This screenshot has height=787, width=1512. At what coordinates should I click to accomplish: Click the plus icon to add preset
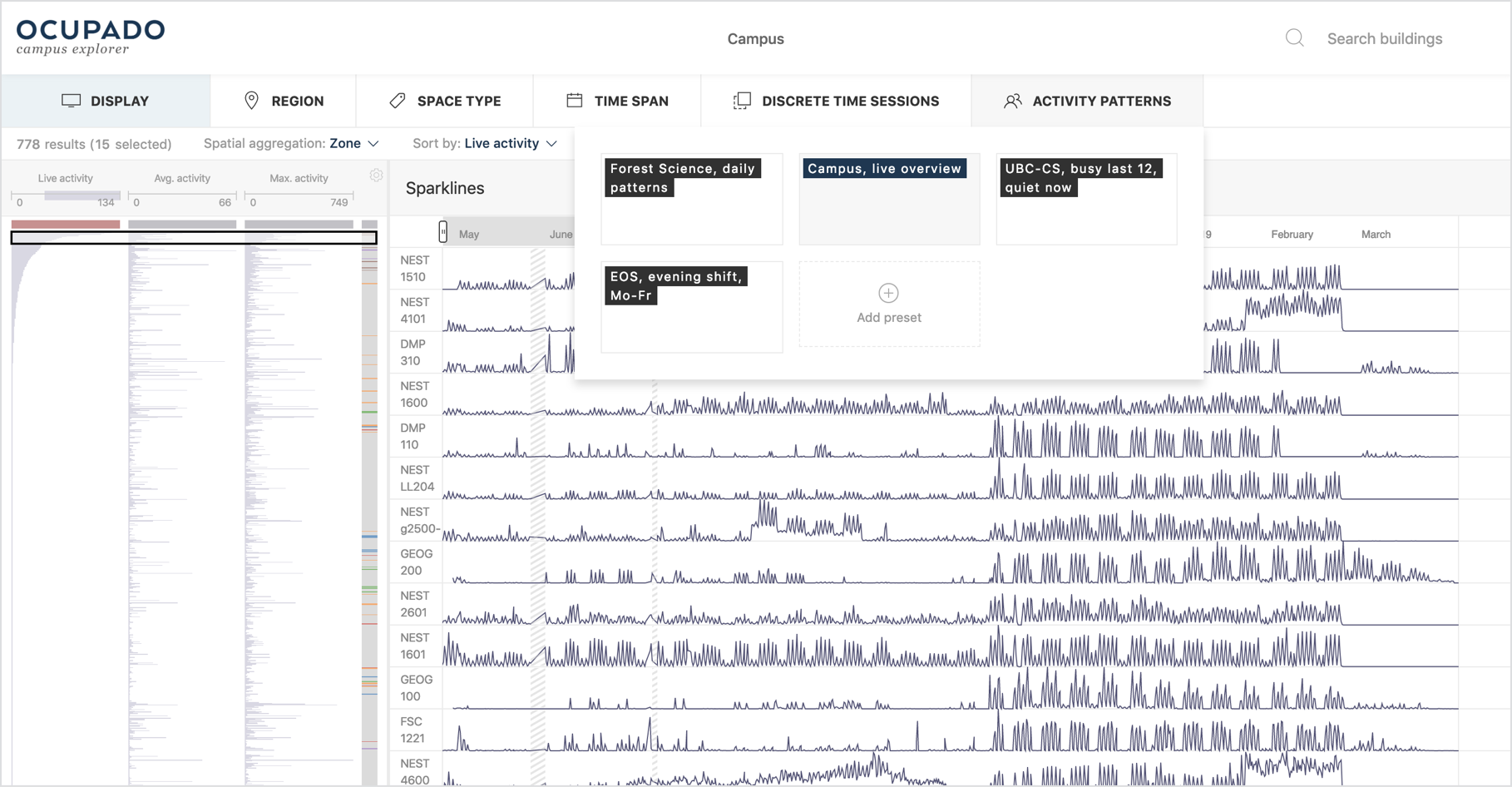pos(888,293)
